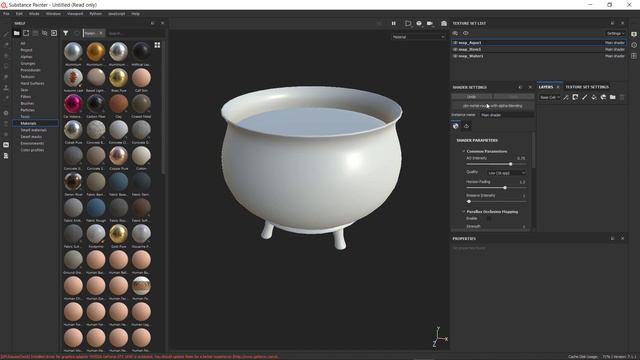Click the solo-view icon in Texture Set List
Viewport: 640px width, 360px height.
point(455,33)
